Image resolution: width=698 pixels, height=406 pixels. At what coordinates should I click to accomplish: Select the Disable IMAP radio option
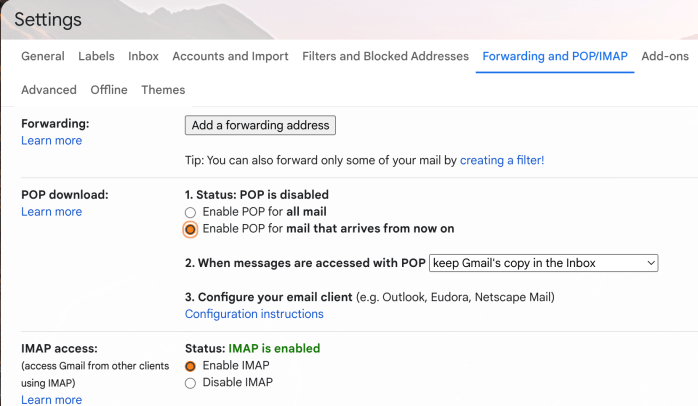point(190,383)
